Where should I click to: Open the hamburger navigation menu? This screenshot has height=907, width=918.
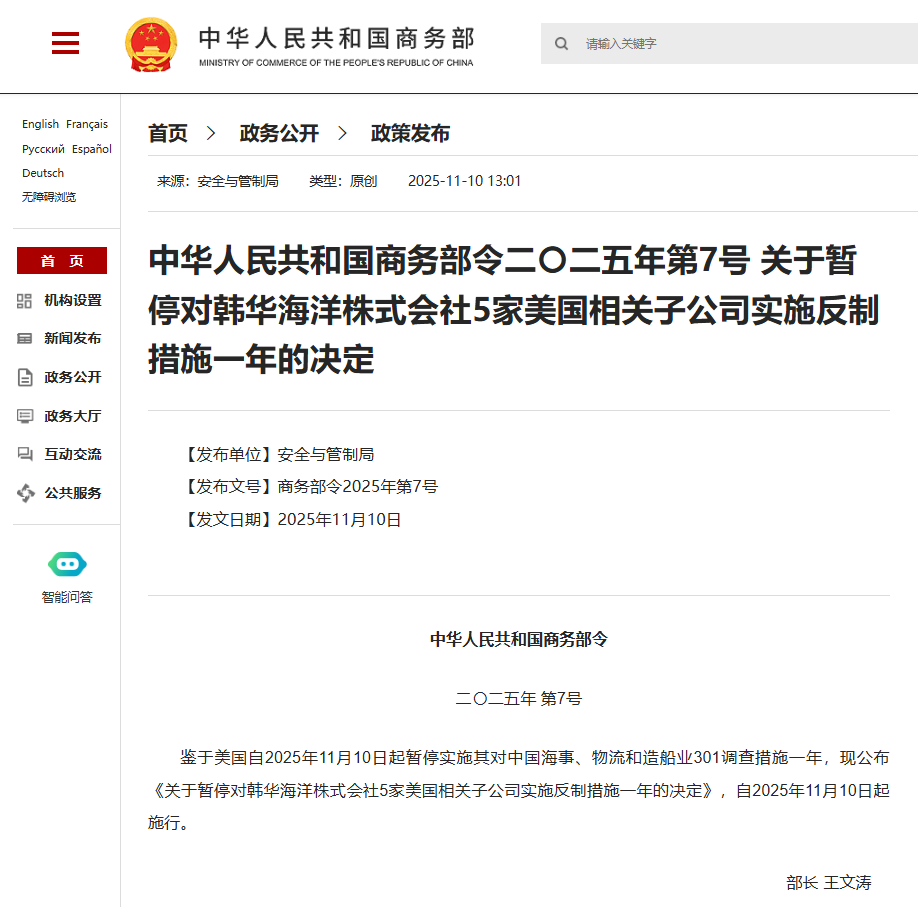coord(65,44)
